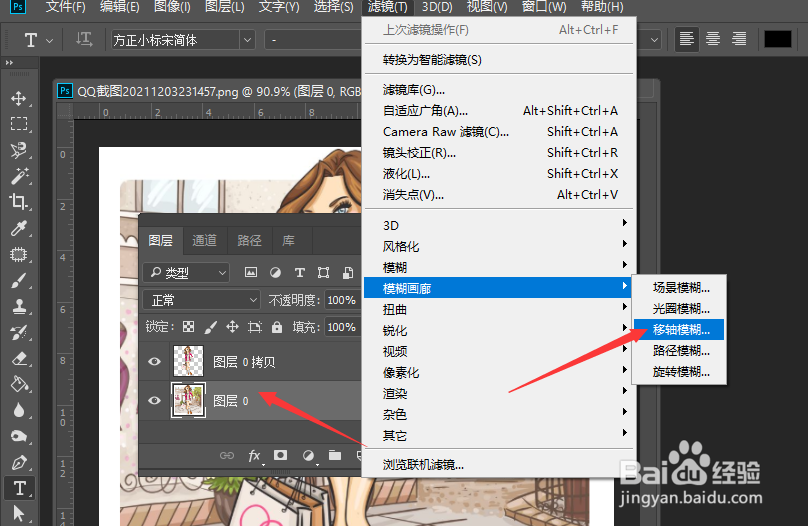This screenshot has width=808, height=526.
Task: Click 转换为智能滤镜(S)
Action: point(498,60)
